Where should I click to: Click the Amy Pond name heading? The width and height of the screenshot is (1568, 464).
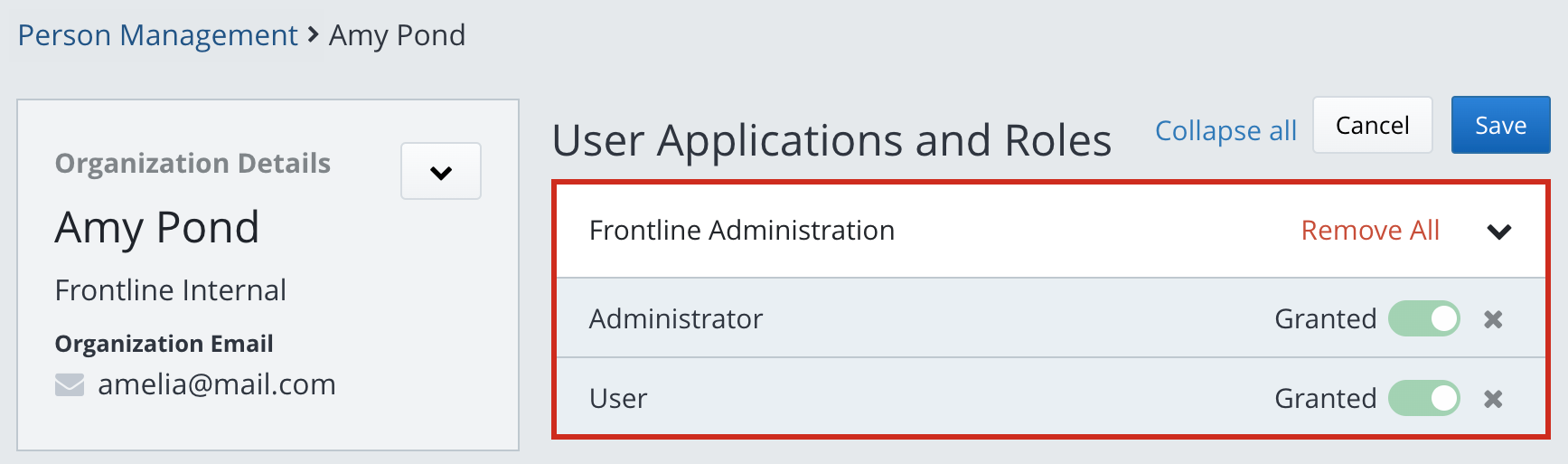(157, 227)
